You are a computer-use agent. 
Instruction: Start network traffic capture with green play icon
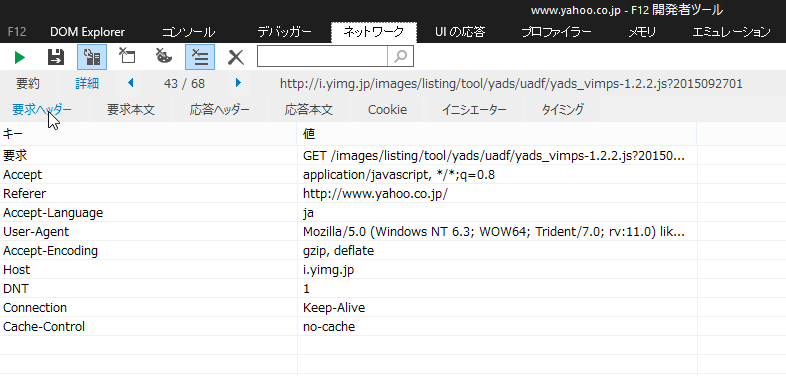click(x=20, y=57)
